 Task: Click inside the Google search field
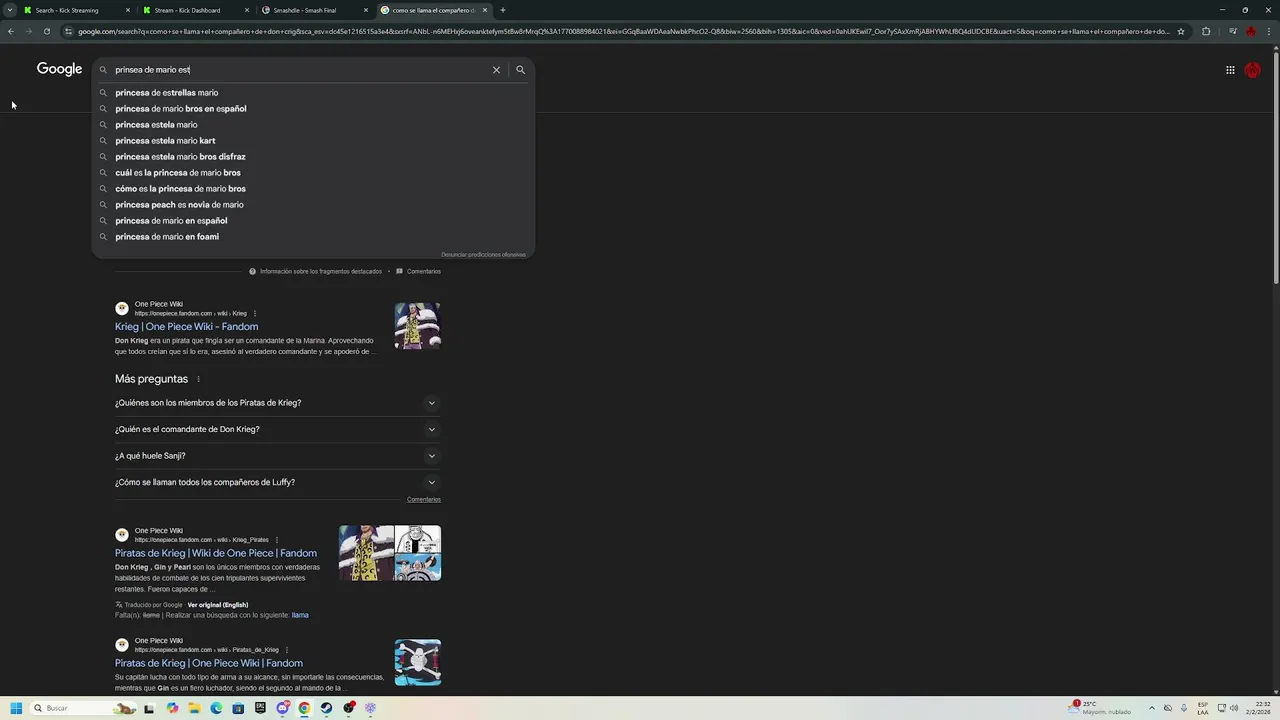click(x=300, y=70)
